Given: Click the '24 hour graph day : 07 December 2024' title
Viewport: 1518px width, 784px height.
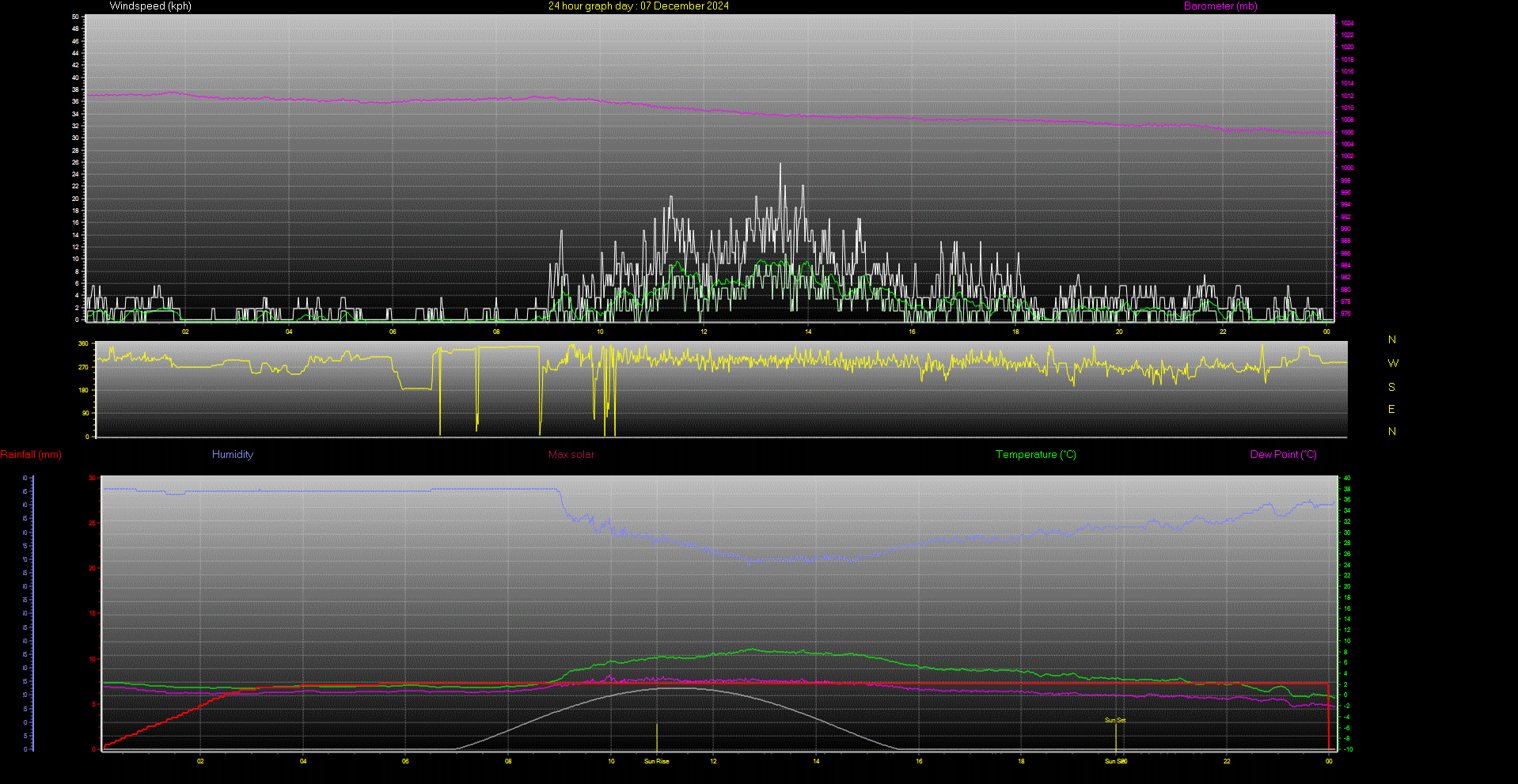Looking at the screenshot, I should 639,6.
